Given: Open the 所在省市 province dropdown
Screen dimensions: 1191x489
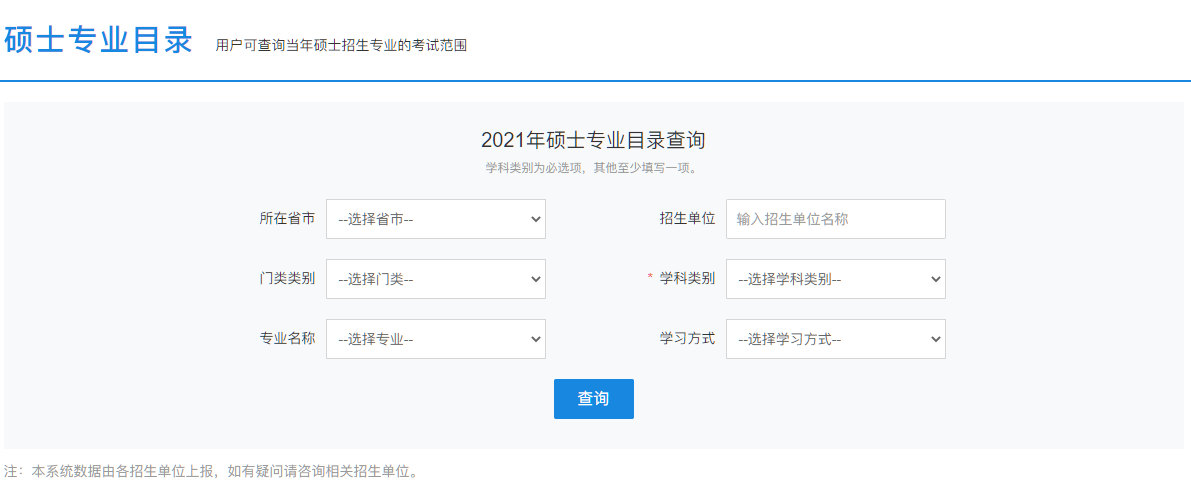Looking at the screenshot, I should pyautogui.click(x=435, y=219).
